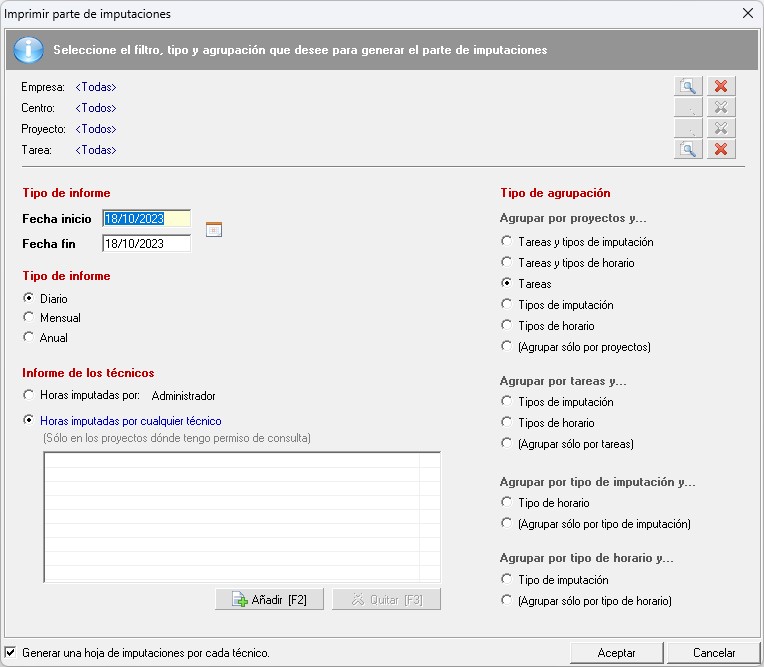Toggle Generar una hoja por cada técnico
Image resolution: width=764 pixels, height=667 pixels.
tap(11, 652)
